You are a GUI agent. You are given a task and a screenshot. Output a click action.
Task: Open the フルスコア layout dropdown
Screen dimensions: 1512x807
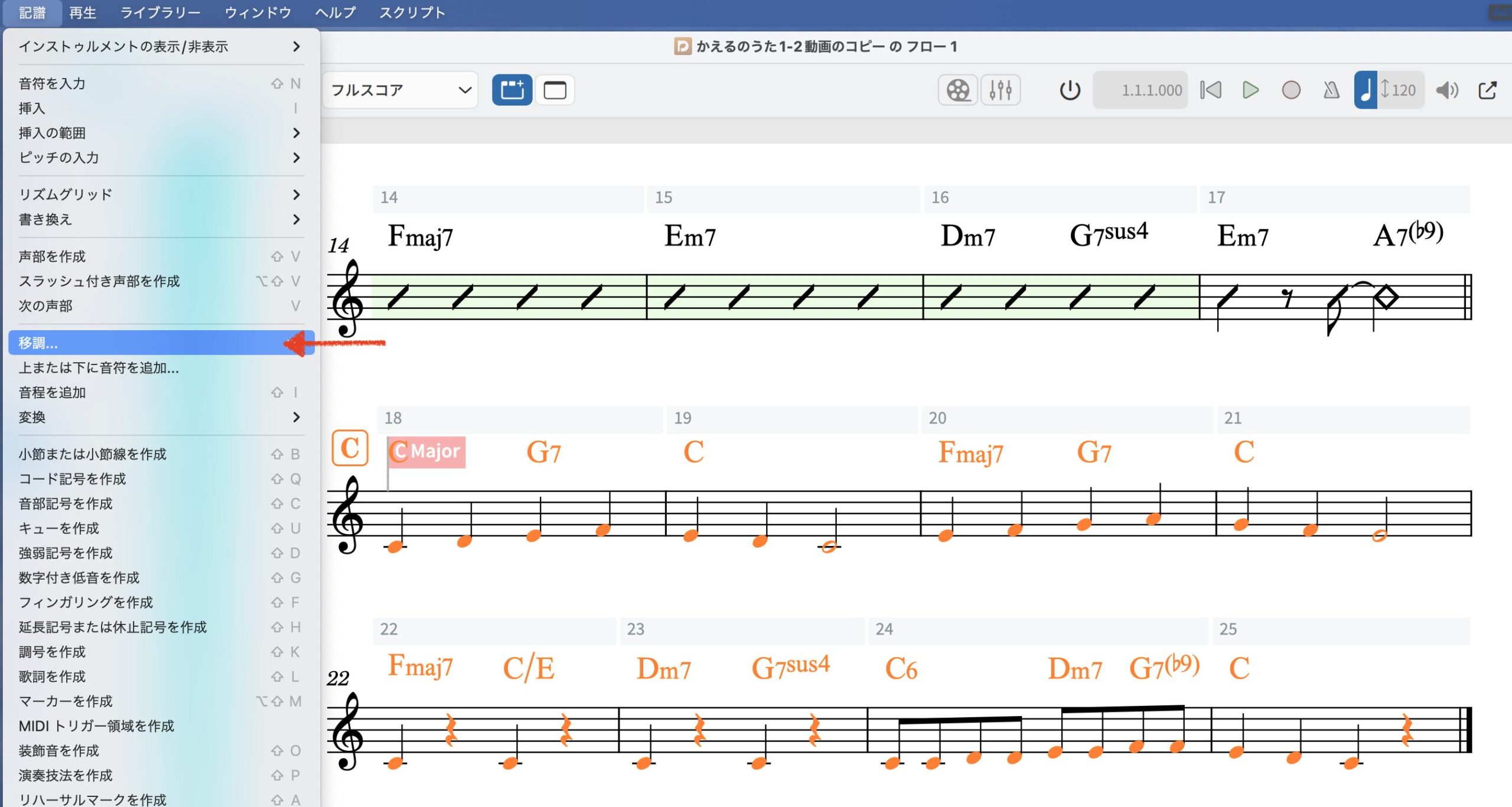[400, 90]
